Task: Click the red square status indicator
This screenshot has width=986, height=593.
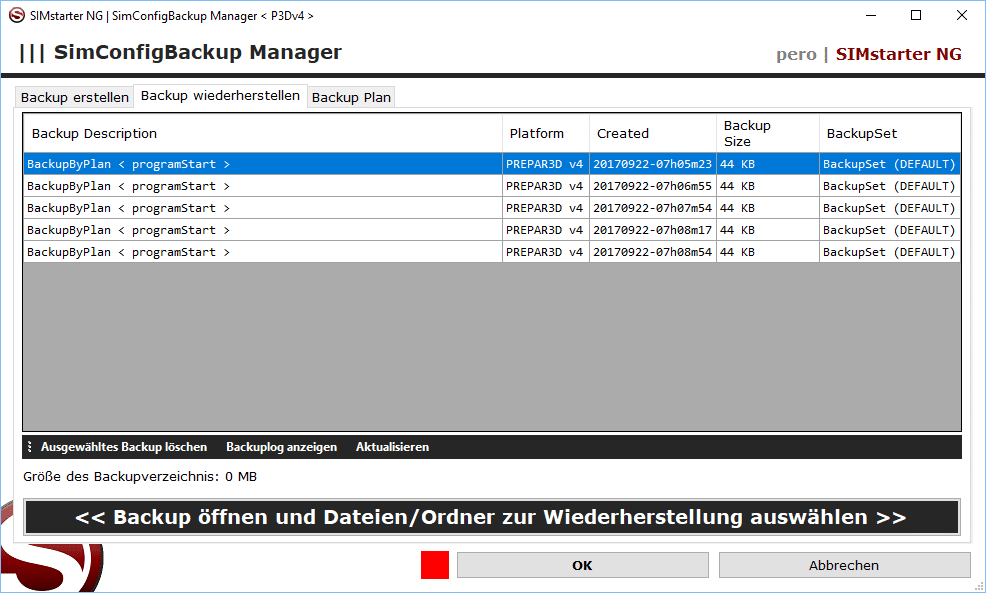Action: (435, 565)
